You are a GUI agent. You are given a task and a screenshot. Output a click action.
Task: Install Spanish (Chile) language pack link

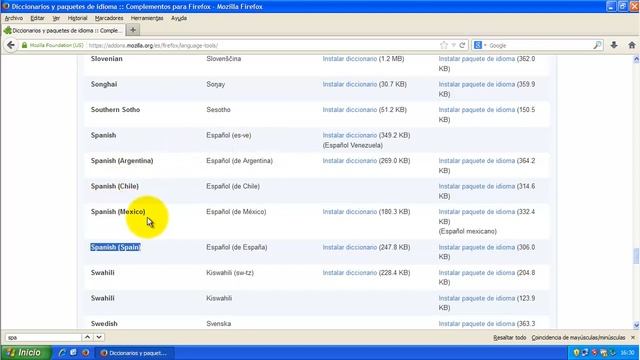(x=477, y=186)
